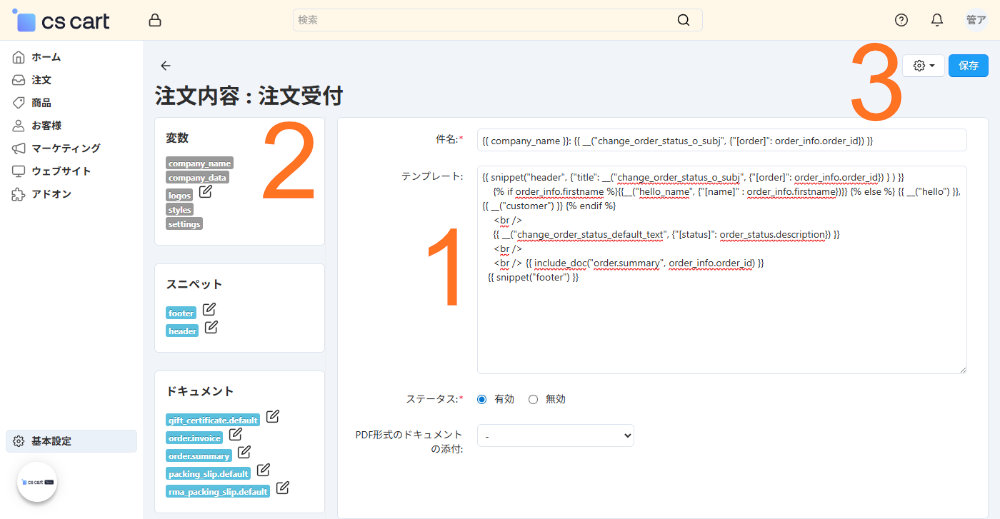Click the floating cs cart widget
This screenshot has width=1000, height=519.
point(37,482)
